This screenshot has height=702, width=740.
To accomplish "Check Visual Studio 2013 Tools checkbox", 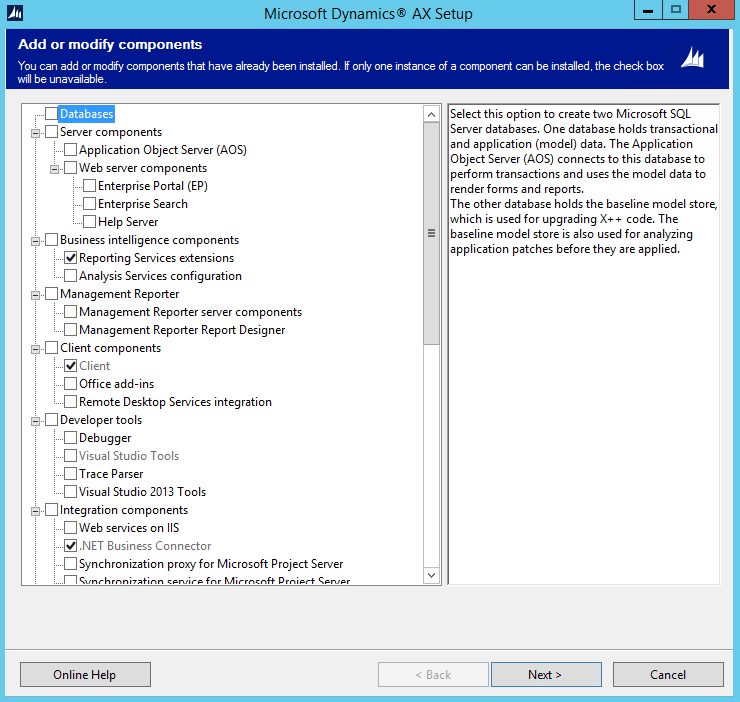I will (x=70, y=491).
